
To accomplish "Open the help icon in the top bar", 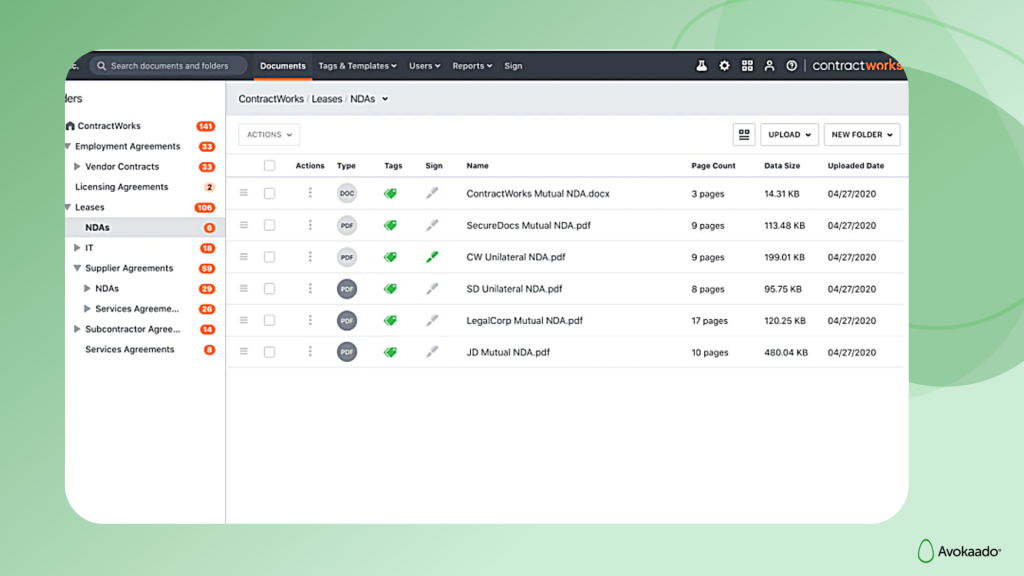I will [791, 65].
